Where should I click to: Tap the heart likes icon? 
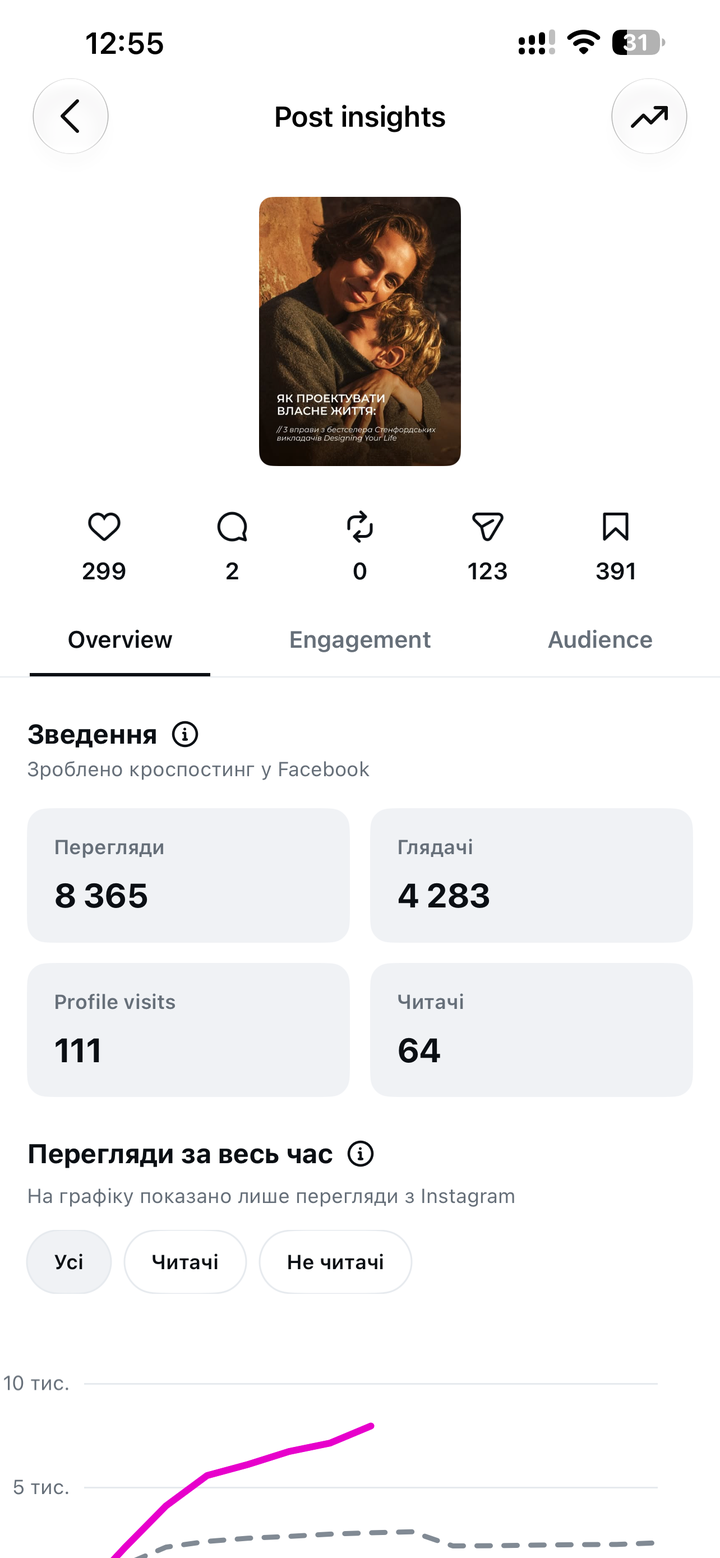(x=104, y=527)
